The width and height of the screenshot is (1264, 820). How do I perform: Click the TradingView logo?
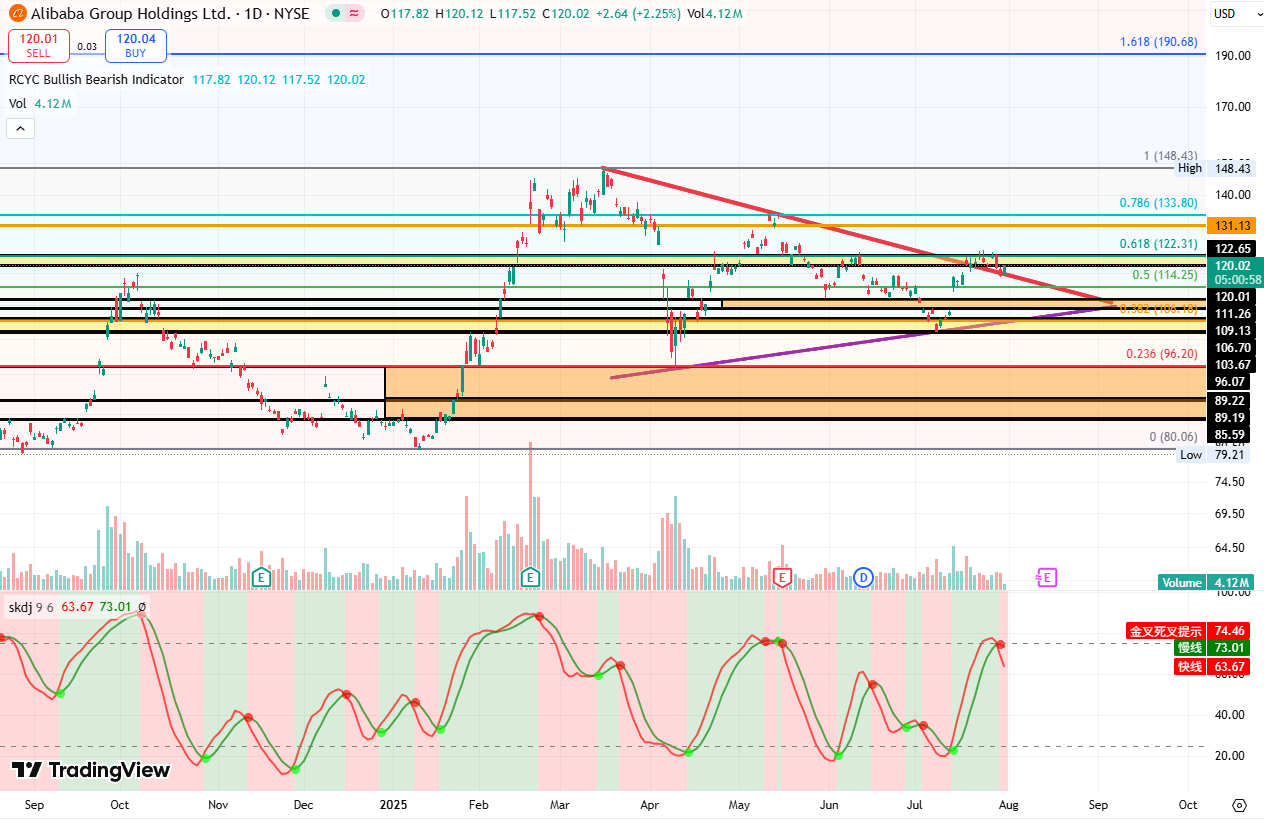coord(91,770)
